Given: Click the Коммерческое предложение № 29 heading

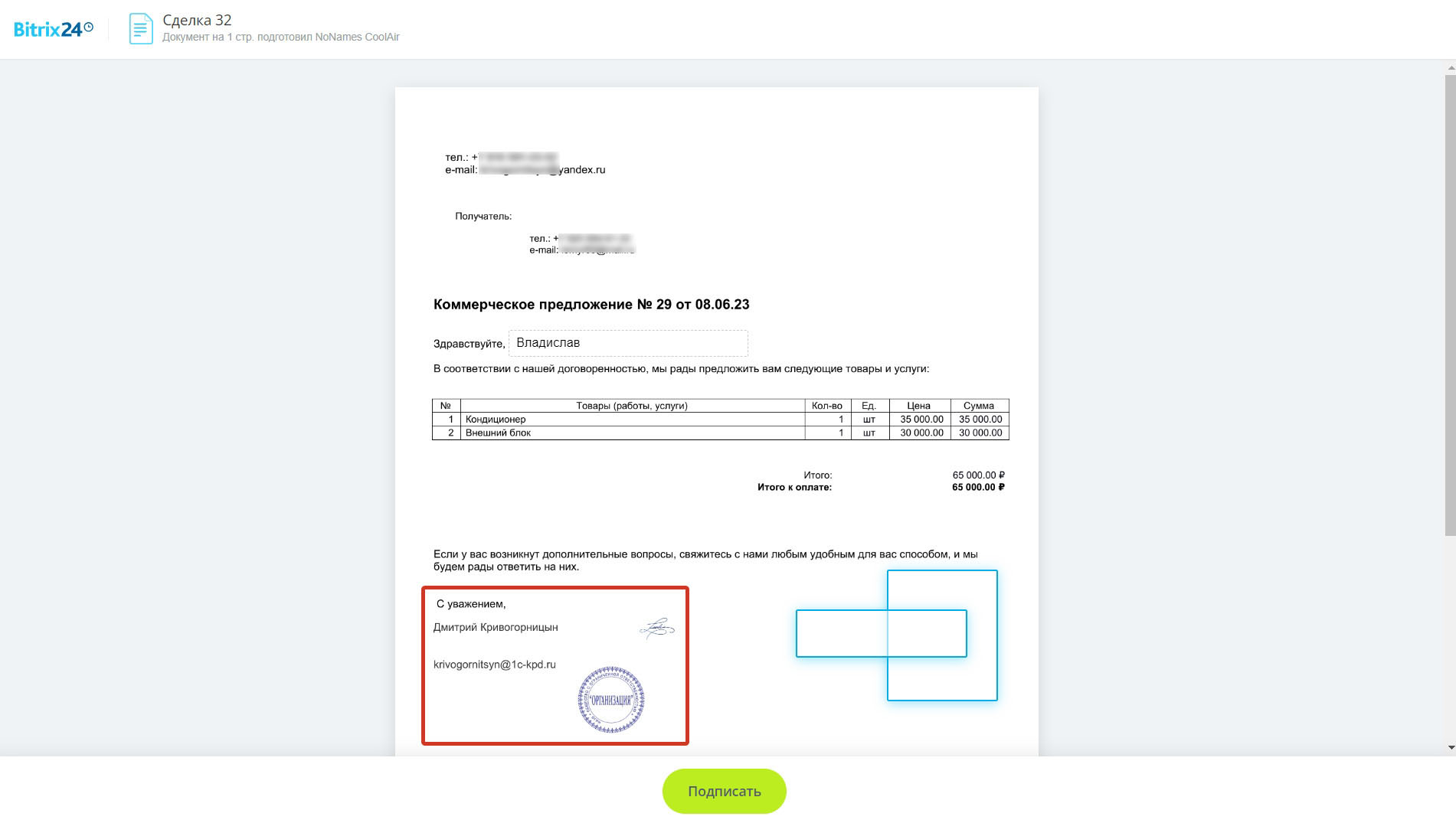Looking at the screenshot, I should [x=591, y=305].
